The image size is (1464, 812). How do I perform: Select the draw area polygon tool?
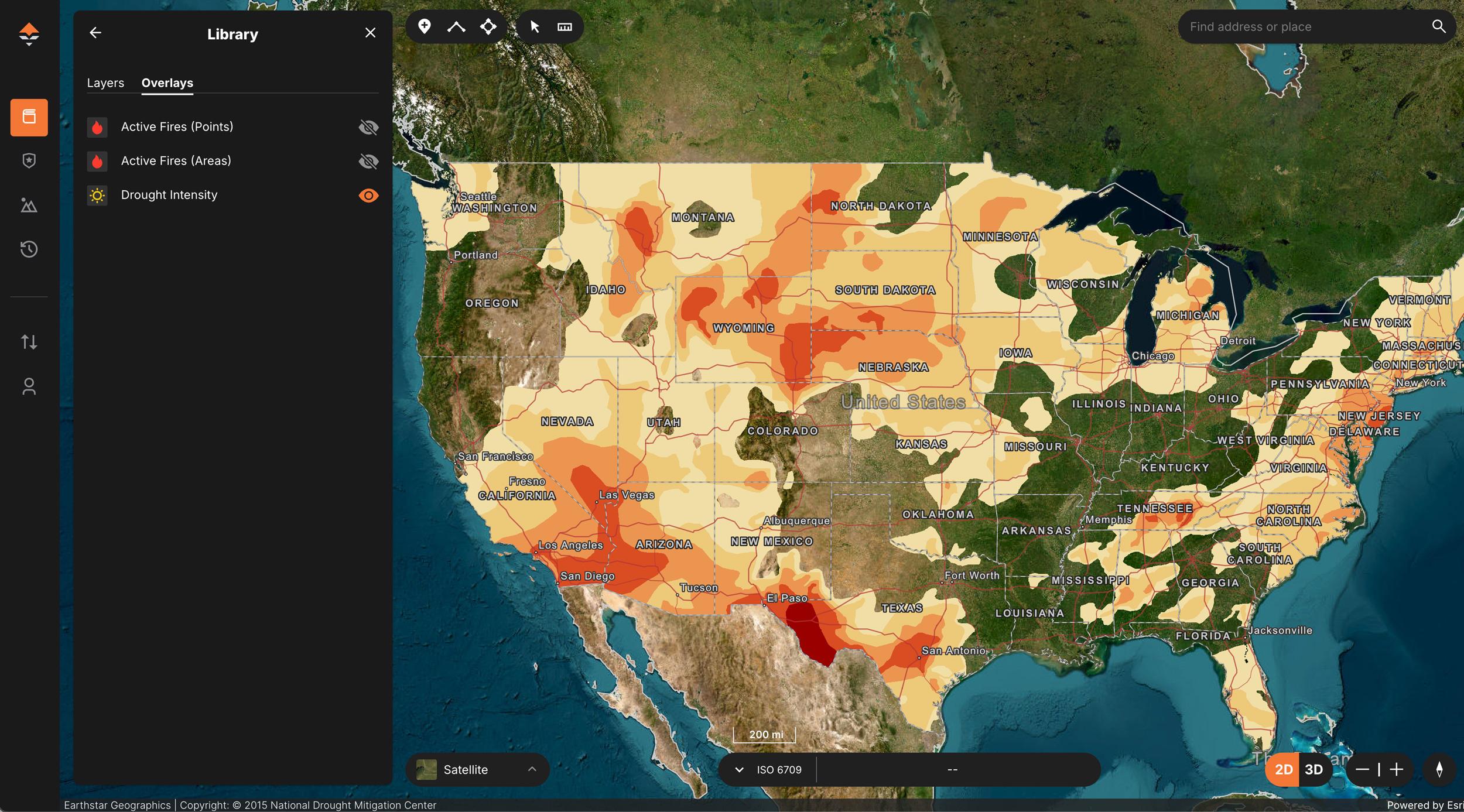(488, 26)
